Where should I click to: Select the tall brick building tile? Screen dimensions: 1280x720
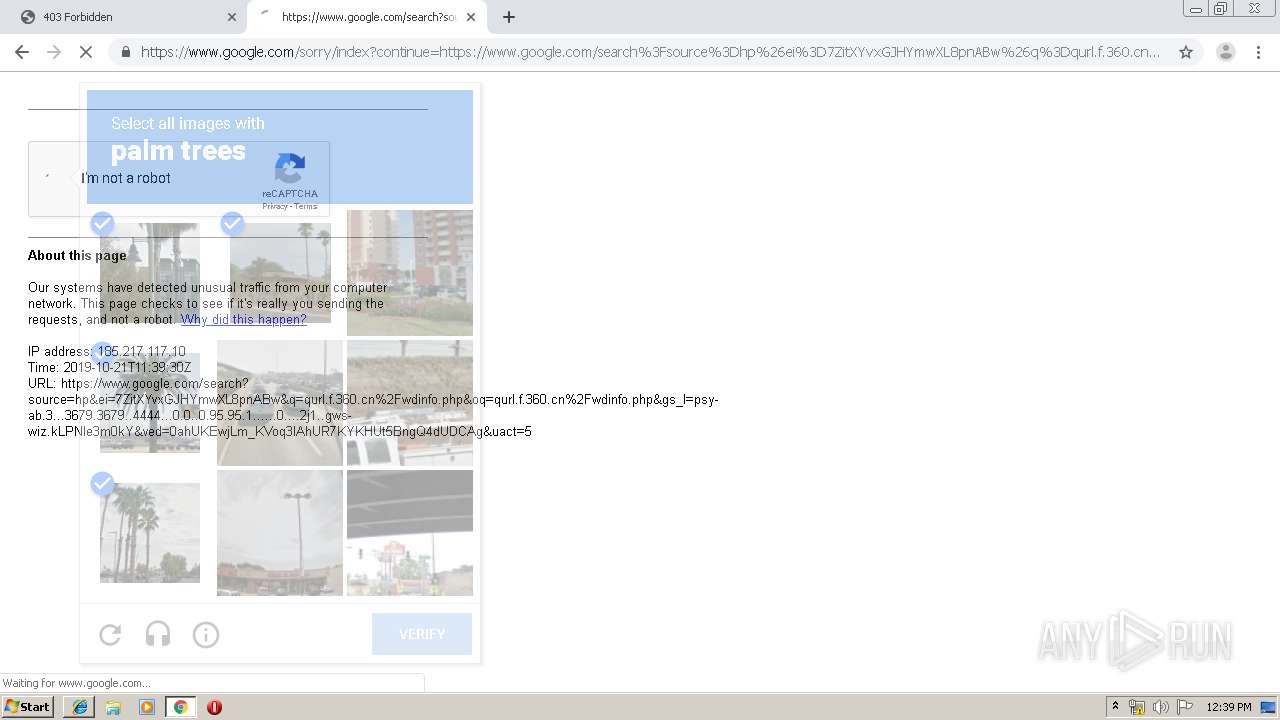coord(410,273)
